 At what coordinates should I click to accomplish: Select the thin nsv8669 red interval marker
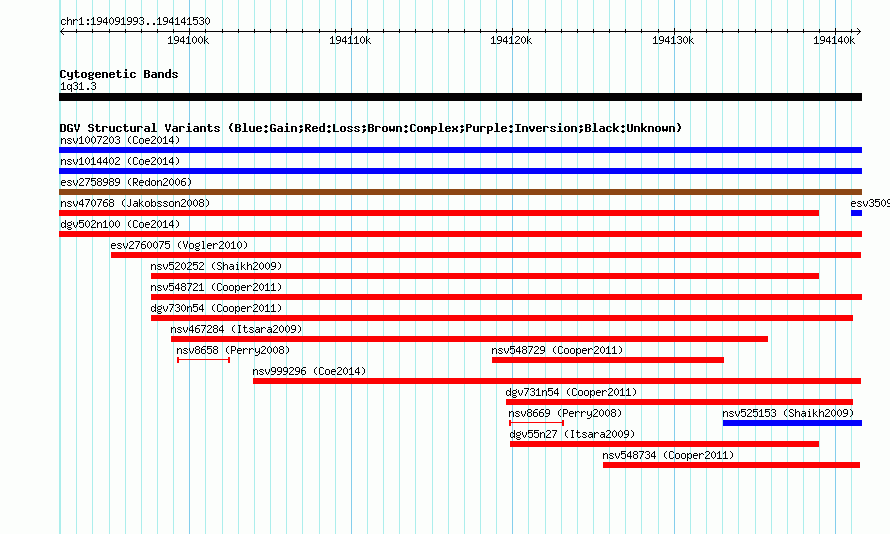coord(536,423)
